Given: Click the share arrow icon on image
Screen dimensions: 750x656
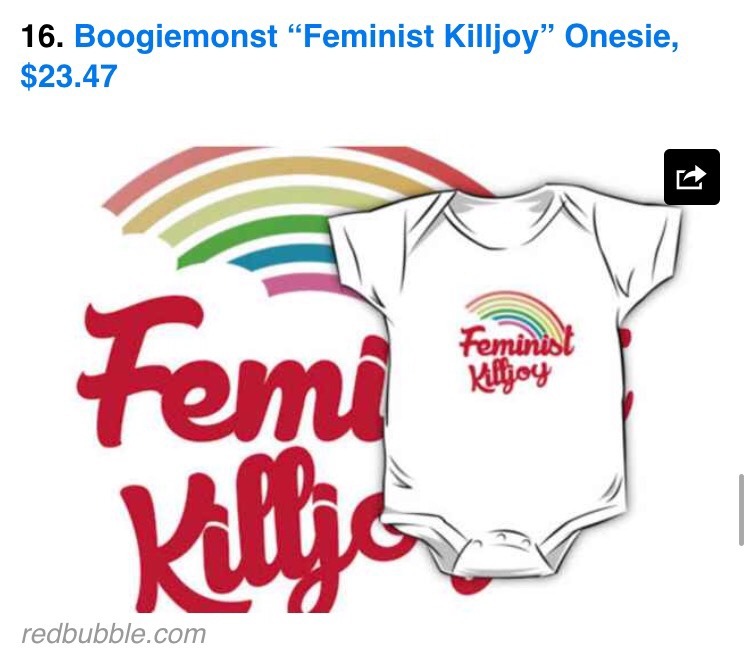Looking at the screenshot, I should point(691,177).
